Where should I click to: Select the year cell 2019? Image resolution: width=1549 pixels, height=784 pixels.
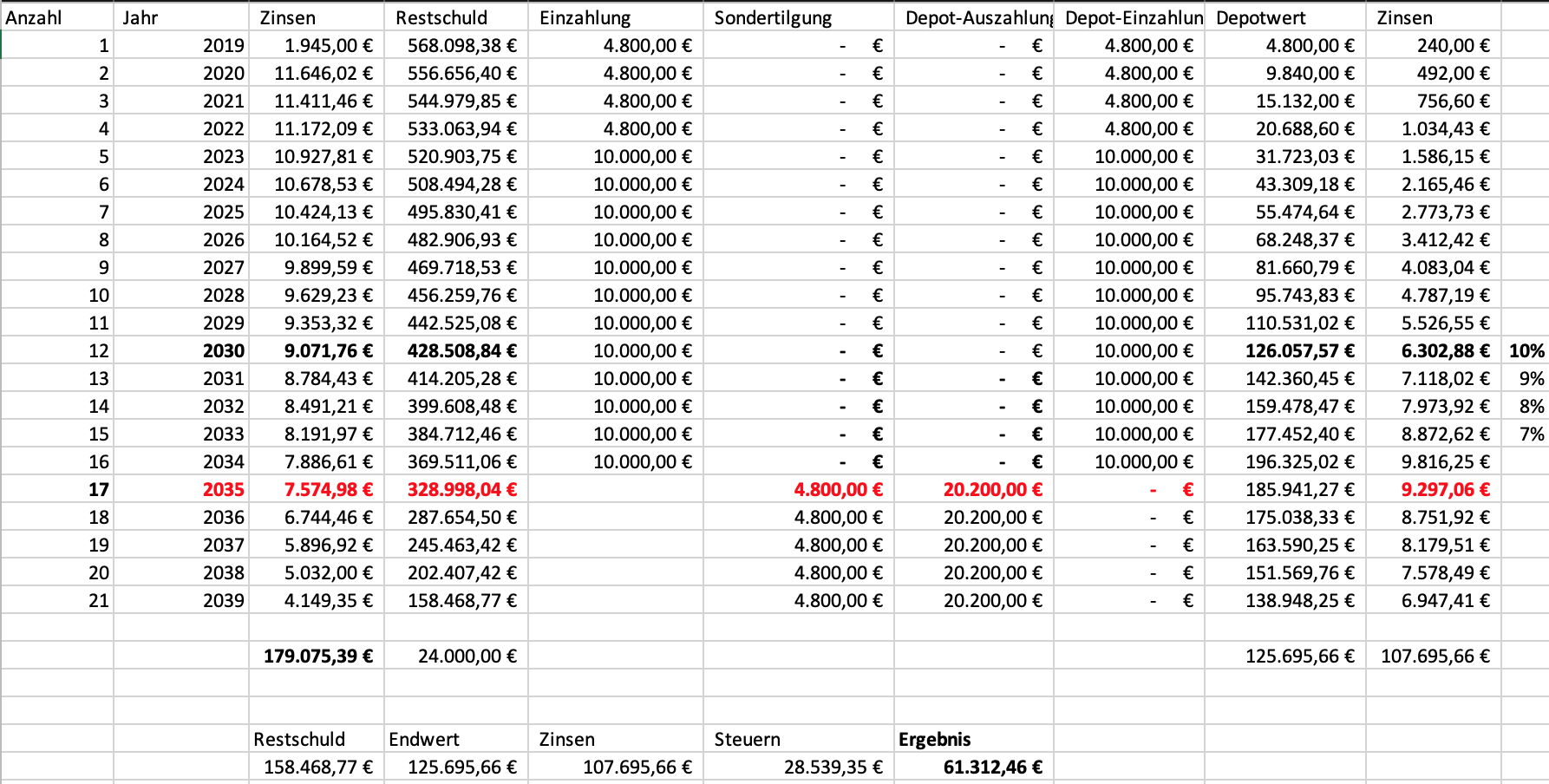[x=181, y=45]
